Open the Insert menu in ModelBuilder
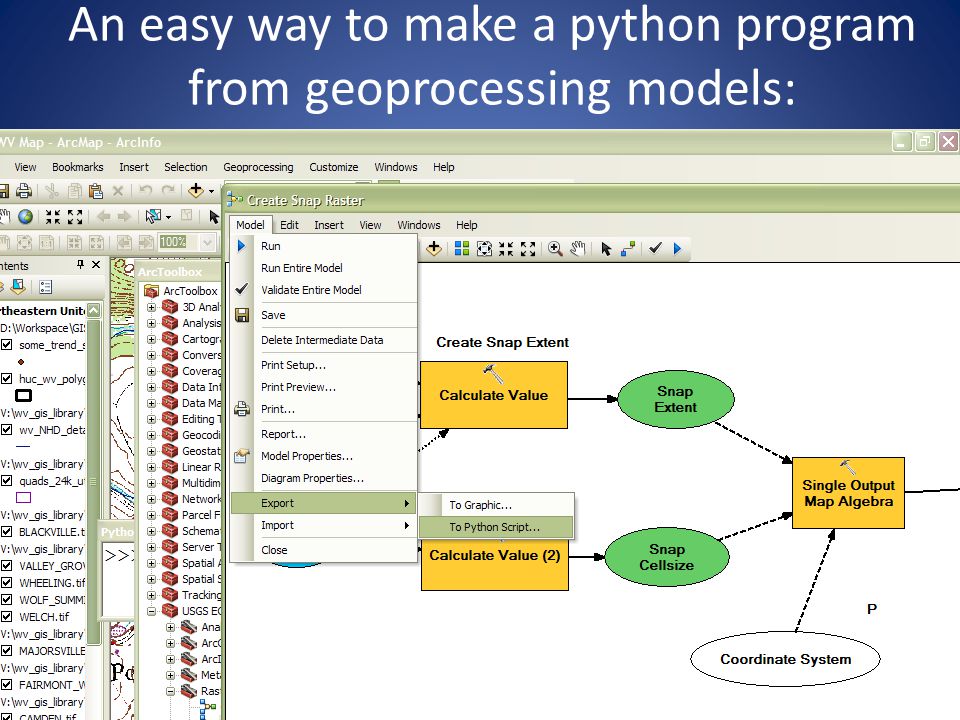The height and width of the screenshot is (720, 960). pos(329,225)
